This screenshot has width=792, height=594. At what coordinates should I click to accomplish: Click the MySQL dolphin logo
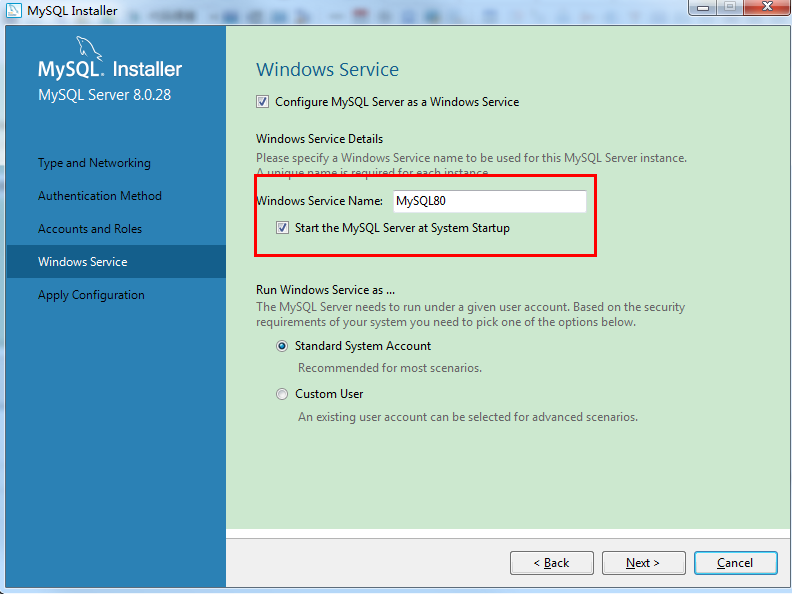point(89,48)
